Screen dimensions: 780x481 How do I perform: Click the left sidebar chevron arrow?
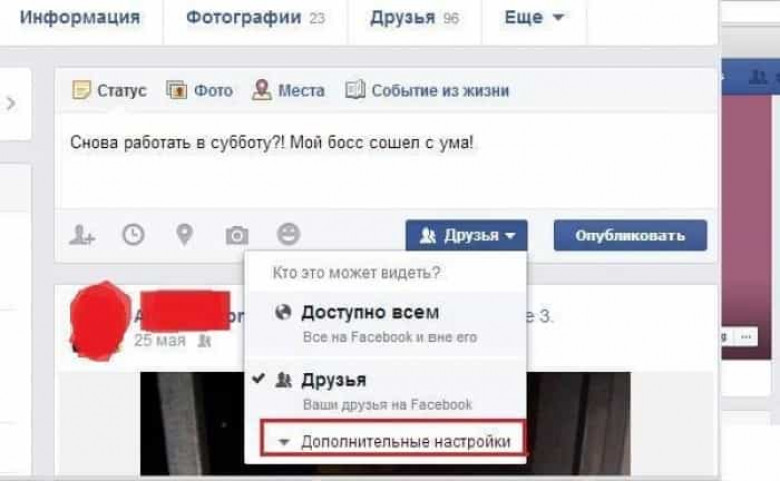tap(10, 103)
